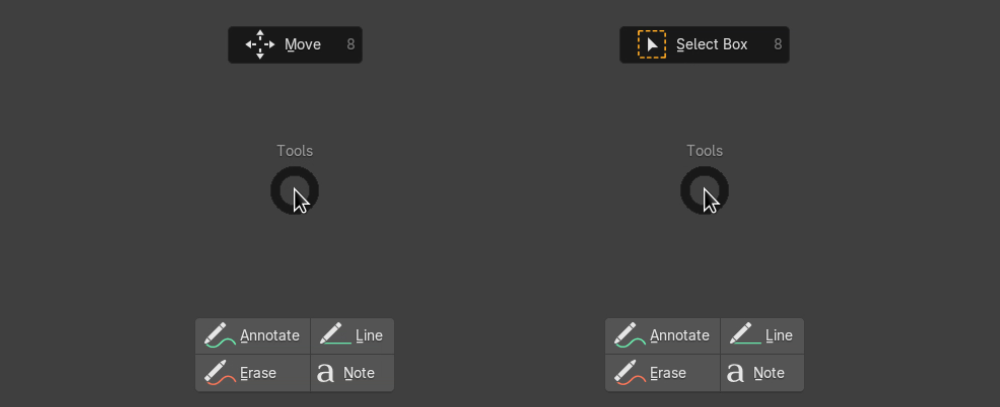The height and width of the screenshot is (407, 1000).
Task: Choose Erase pencil icon in Select Box pie menu
Action: [x=630, y=373]
